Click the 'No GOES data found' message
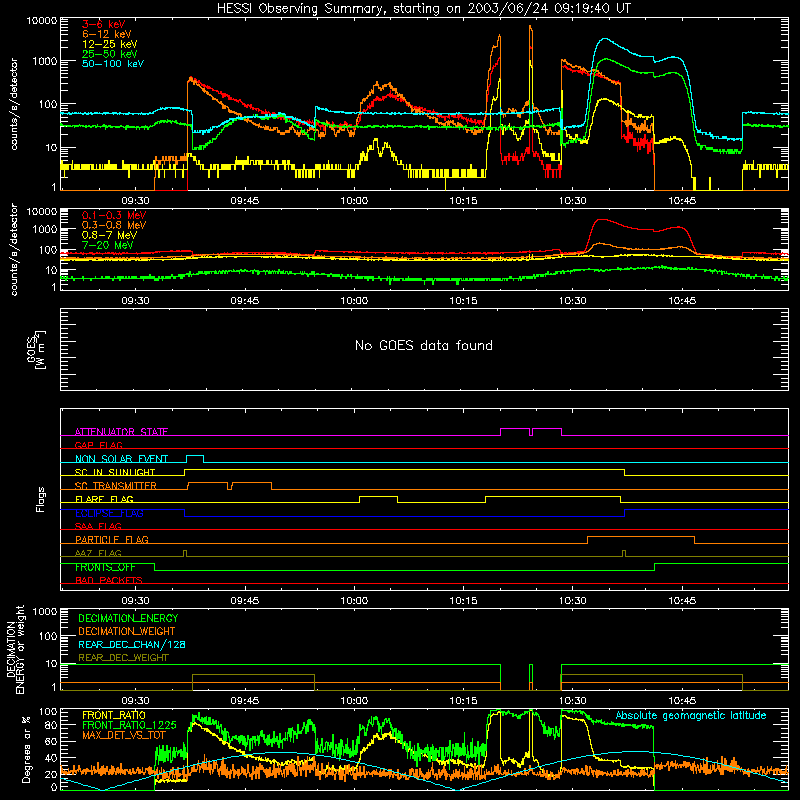The image size is (800, 800). (424, 345)
